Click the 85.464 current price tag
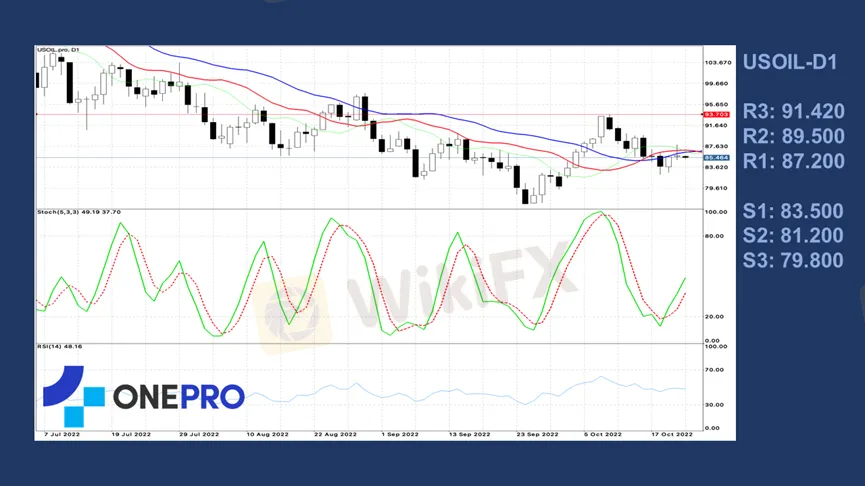The image size is (865, 486). [716, 158]
